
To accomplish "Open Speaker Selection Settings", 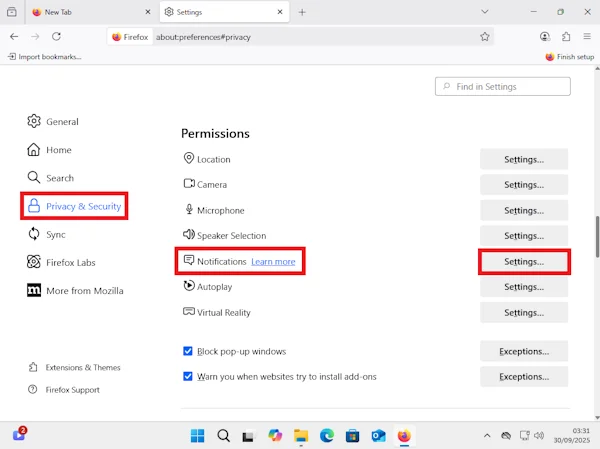I will pos(524,236).
